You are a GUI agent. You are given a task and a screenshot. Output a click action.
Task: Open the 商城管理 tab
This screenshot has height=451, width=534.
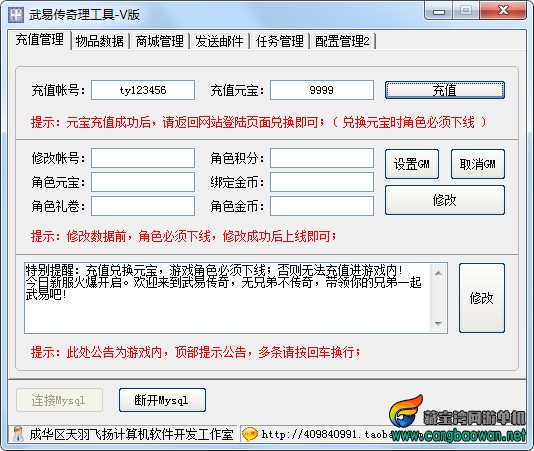click(159, 41)
